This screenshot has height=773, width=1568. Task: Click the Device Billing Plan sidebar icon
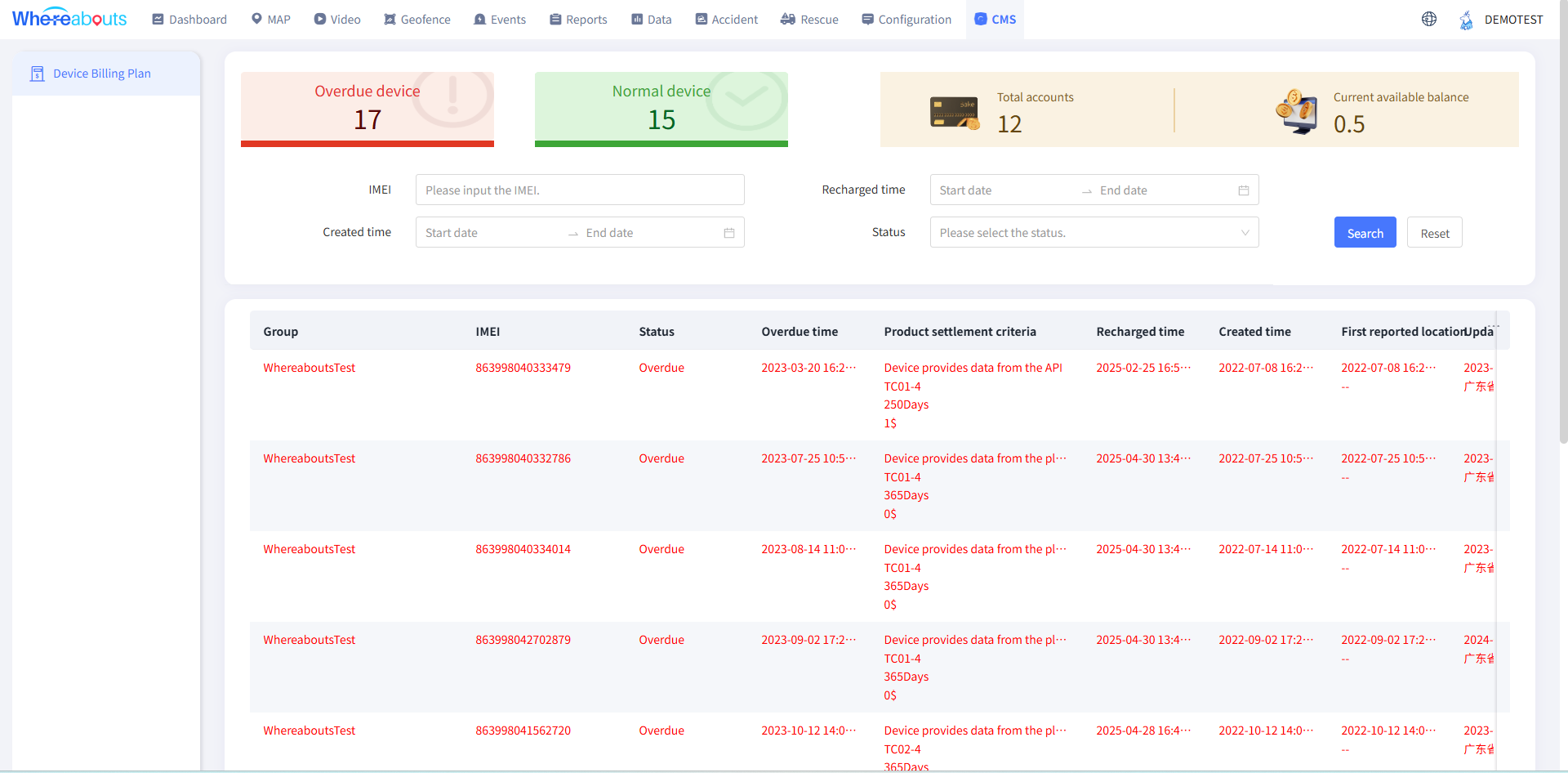[x=37, y=74]
